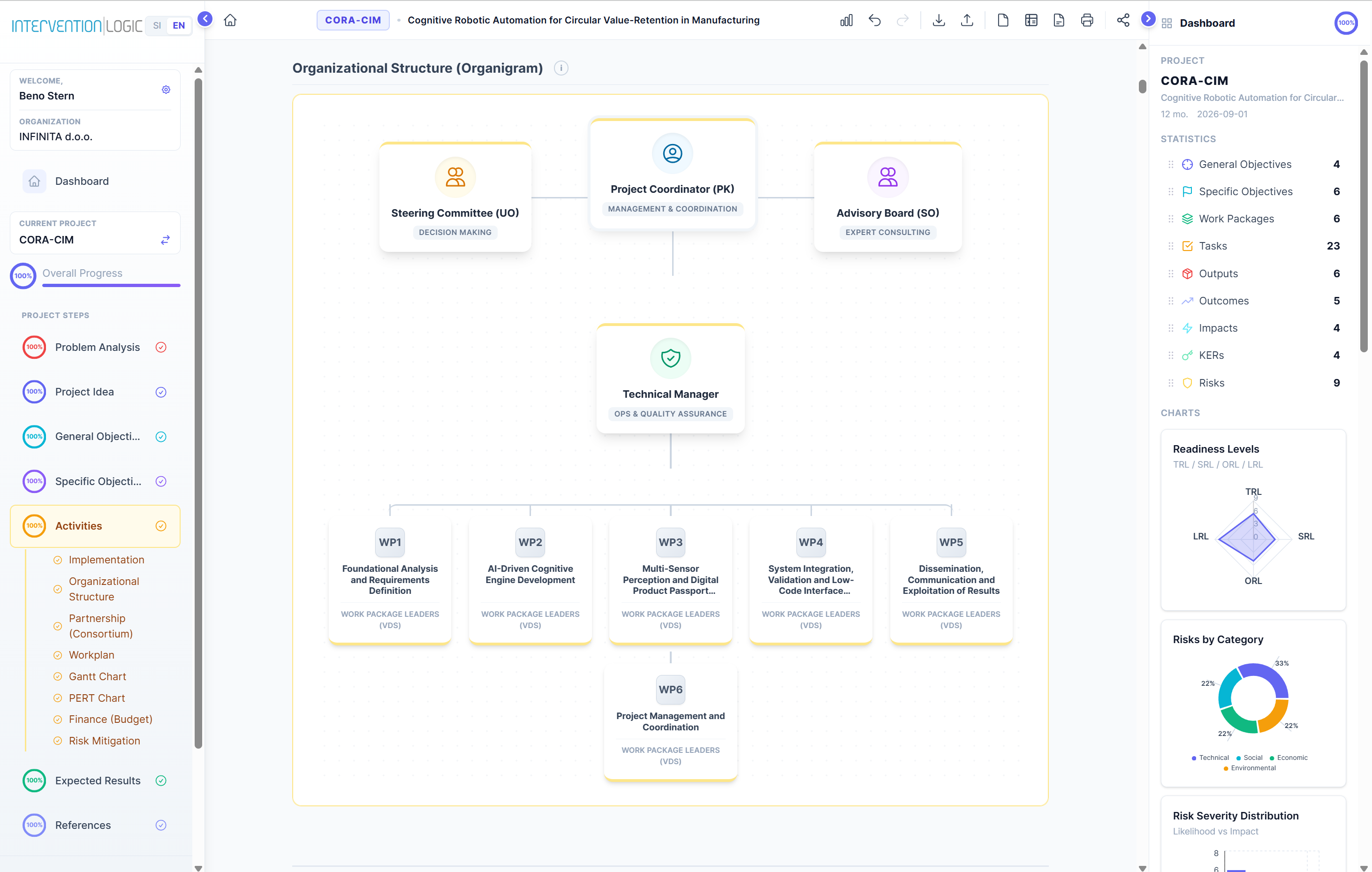Collapse the left sidebar with chevron
This screenshot has height=872, width=1372.
point(205,19)
